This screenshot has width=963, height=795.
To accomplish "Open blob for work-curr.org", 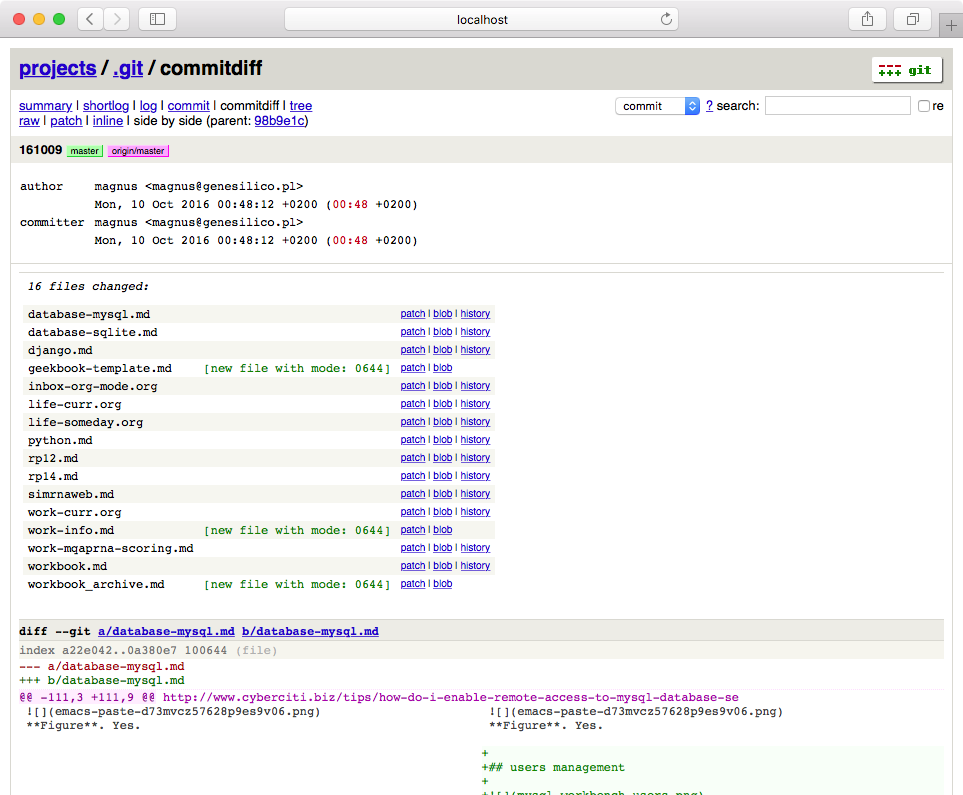I will tap(442, 512).
